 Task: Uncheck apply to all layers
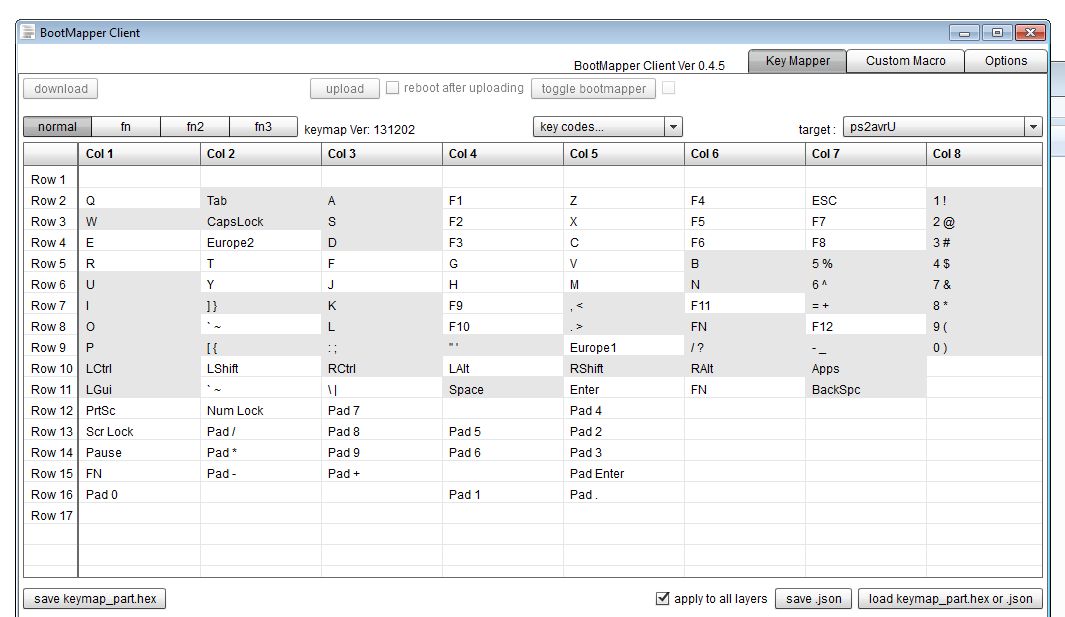662,598
